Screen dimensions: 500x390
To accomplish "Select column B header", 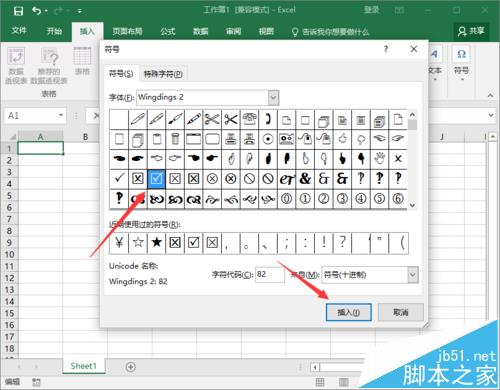I will [85, 136].
